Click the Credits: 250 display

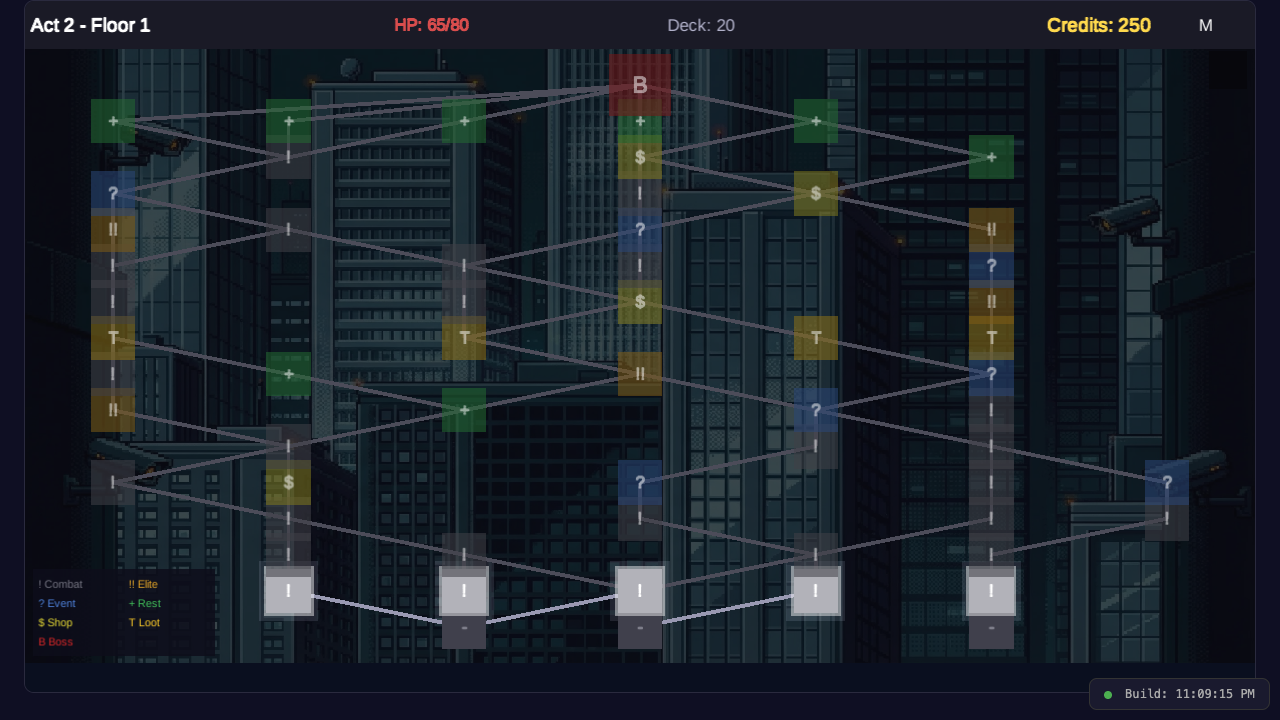[x=1098, y=25]
